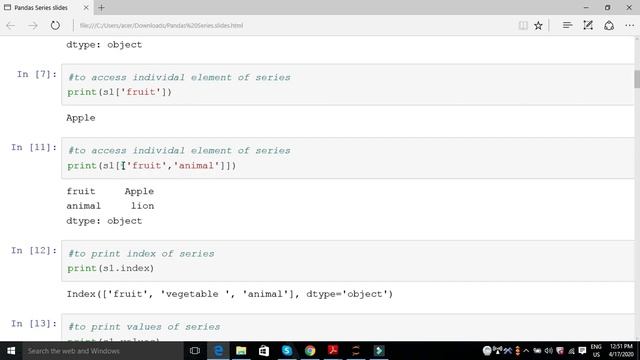Click the In [11] cell label

33,147
